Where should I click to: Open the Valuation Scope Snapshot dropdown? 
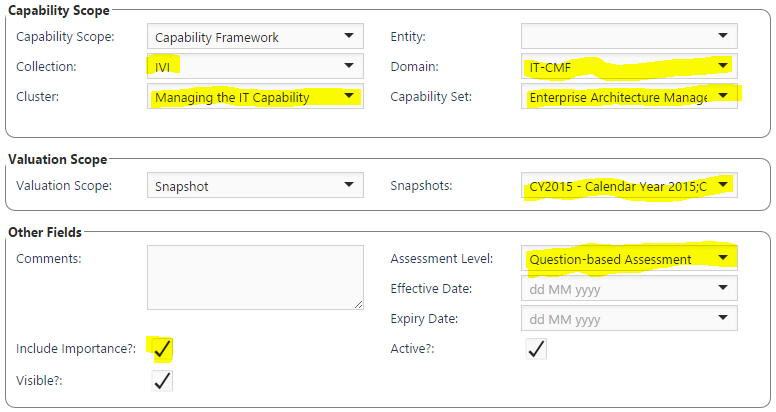pos(348,185)
